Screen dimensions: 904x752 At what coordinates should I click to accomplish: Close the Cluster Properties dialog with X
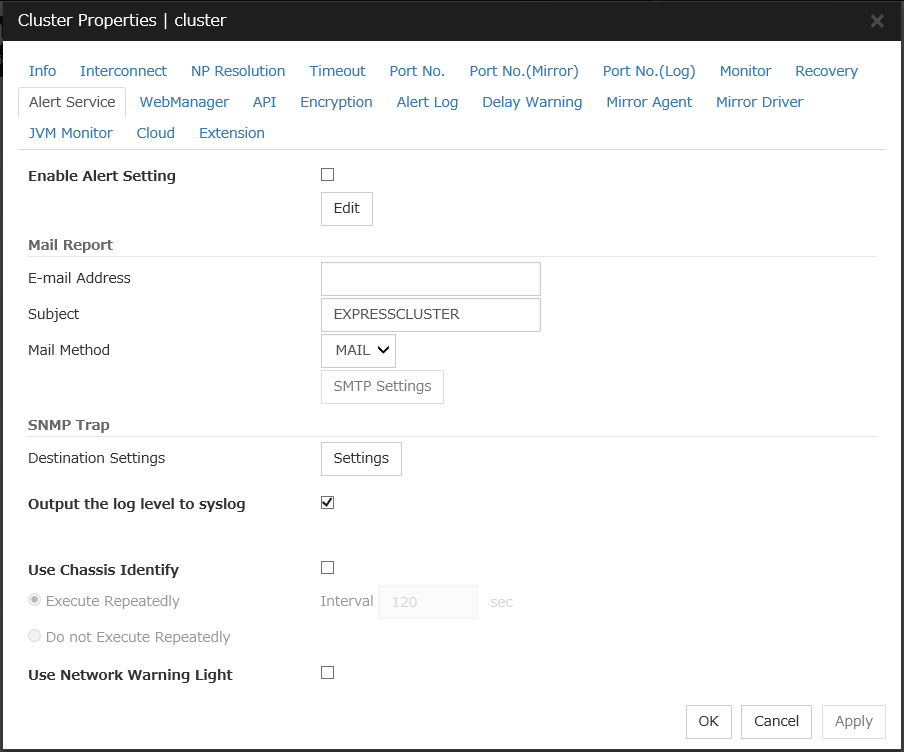click(x=876, y=21)
